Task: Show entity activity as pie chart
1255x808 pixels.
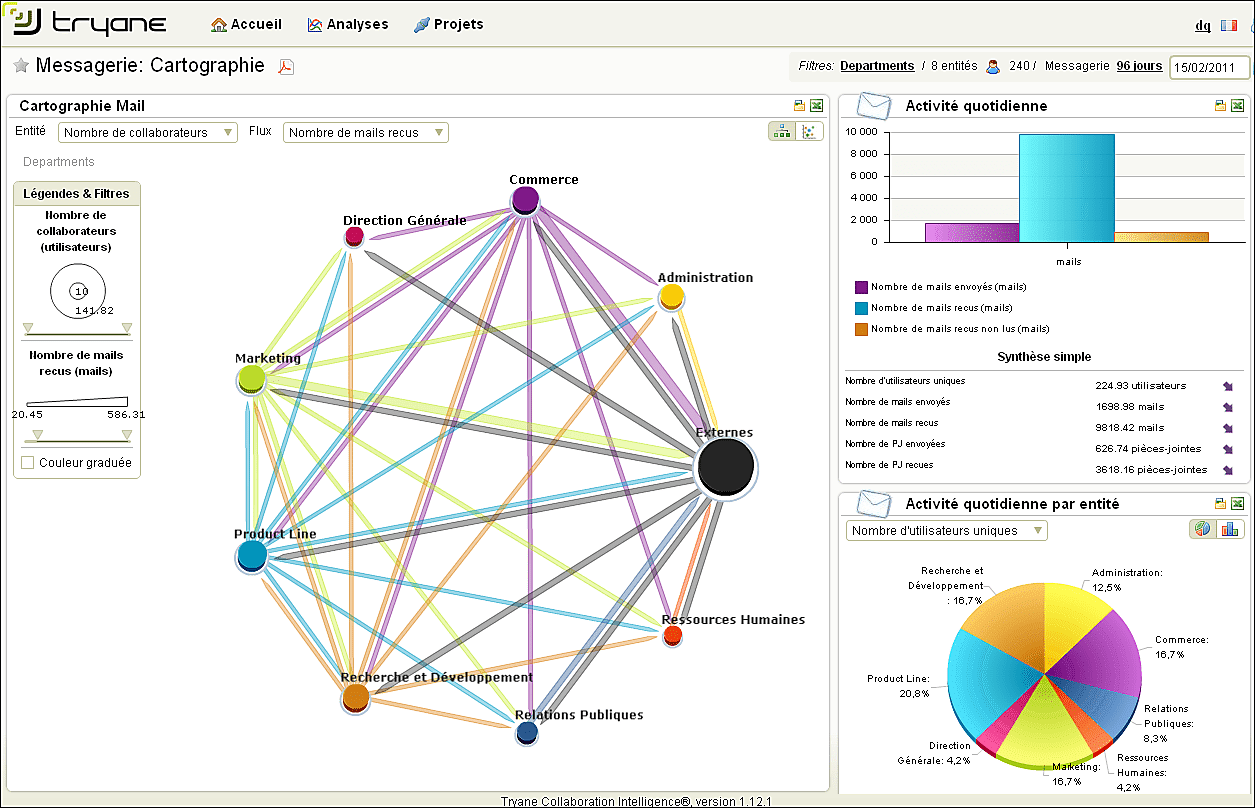Action: pos(1203,529)
